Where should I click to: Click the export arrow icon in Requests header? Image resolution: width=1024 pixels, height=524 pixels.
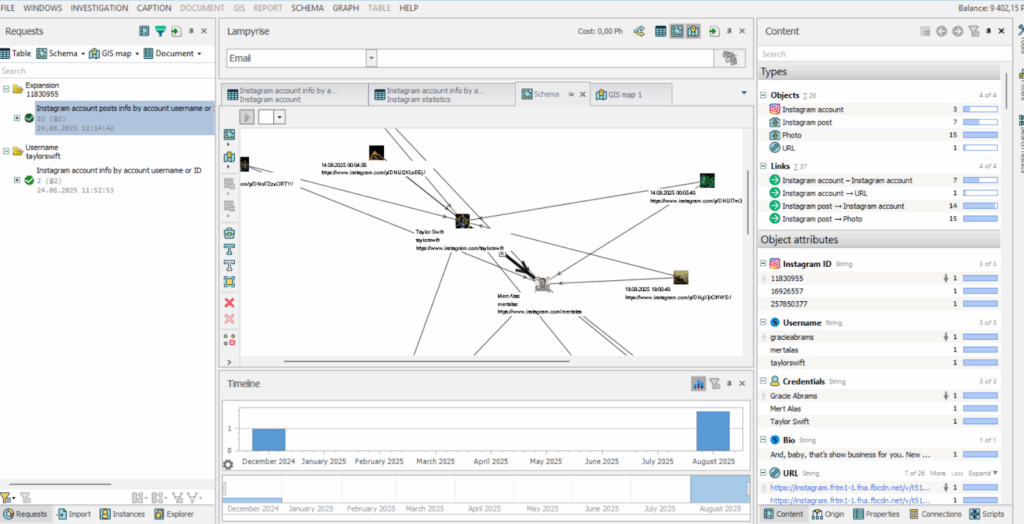pyautogui.click(x=176, y=31)
